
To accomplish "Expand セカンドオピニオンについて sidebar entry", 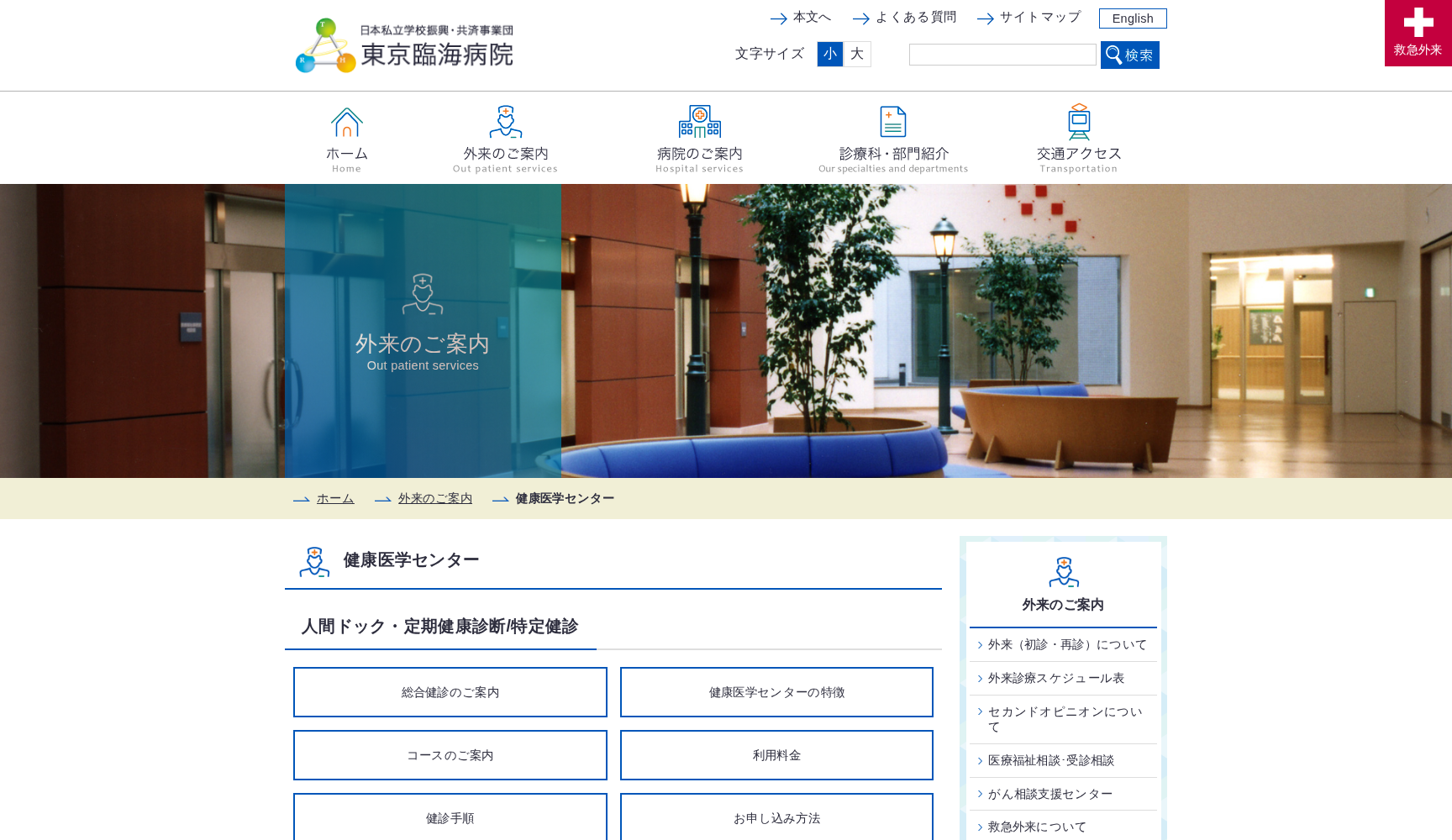I will click(1063, 719).
